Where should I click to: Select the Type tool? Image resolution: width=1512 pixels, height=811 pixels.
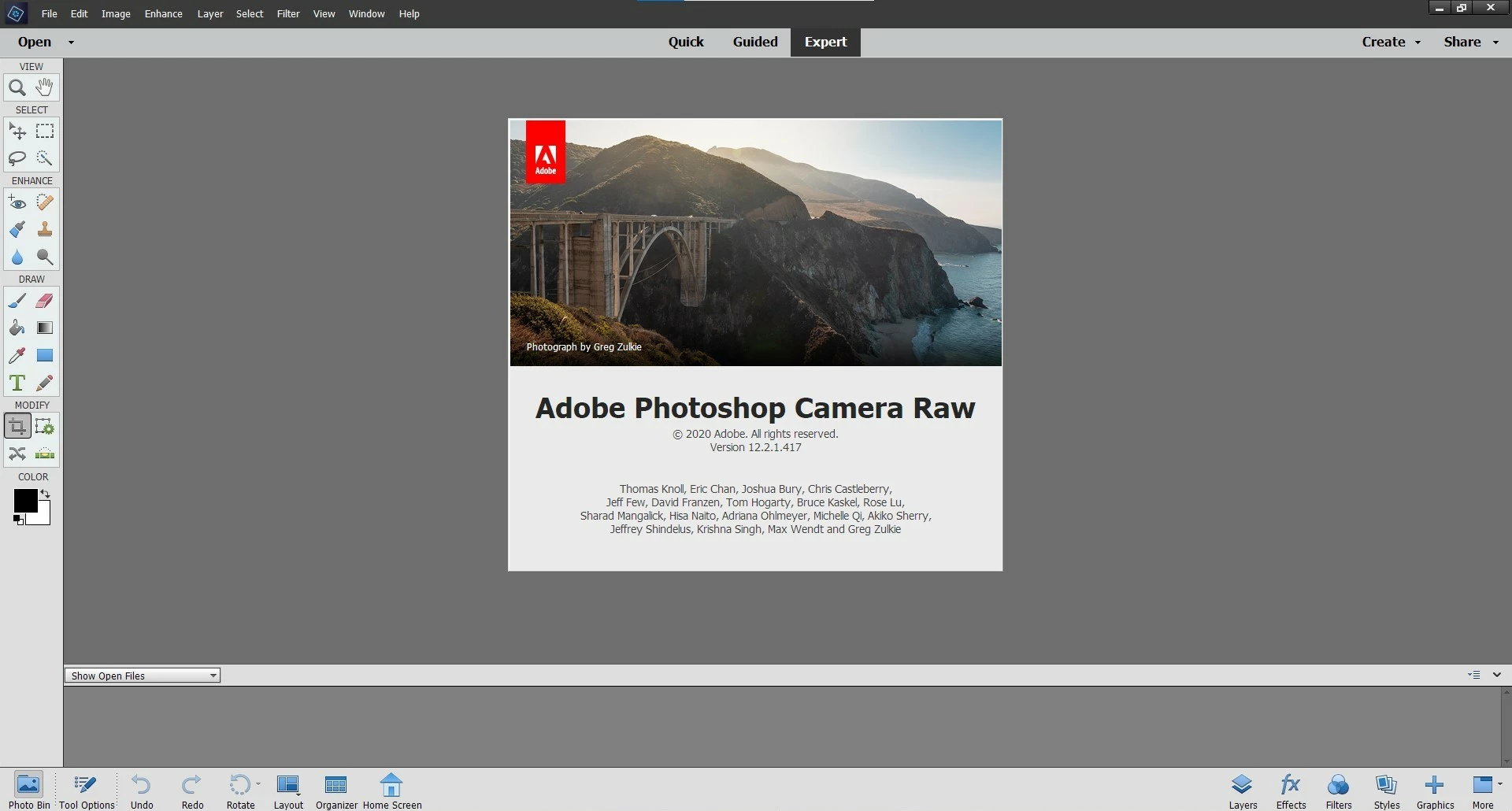(17, 383)
